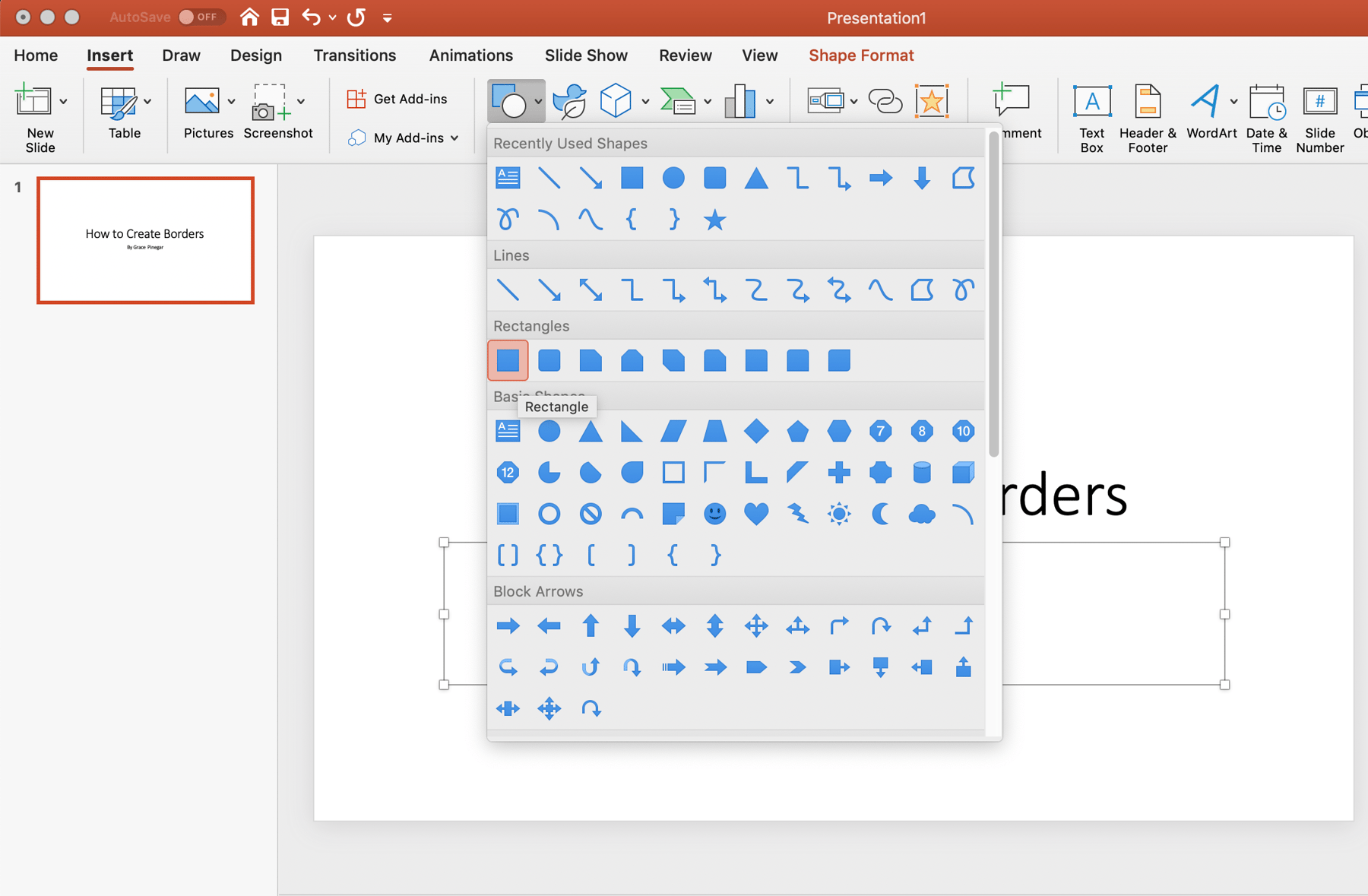The image size is (1368, 896).
Task: Select the Rectangle shape from Rectangles section
Action: [x=507, y=360]
